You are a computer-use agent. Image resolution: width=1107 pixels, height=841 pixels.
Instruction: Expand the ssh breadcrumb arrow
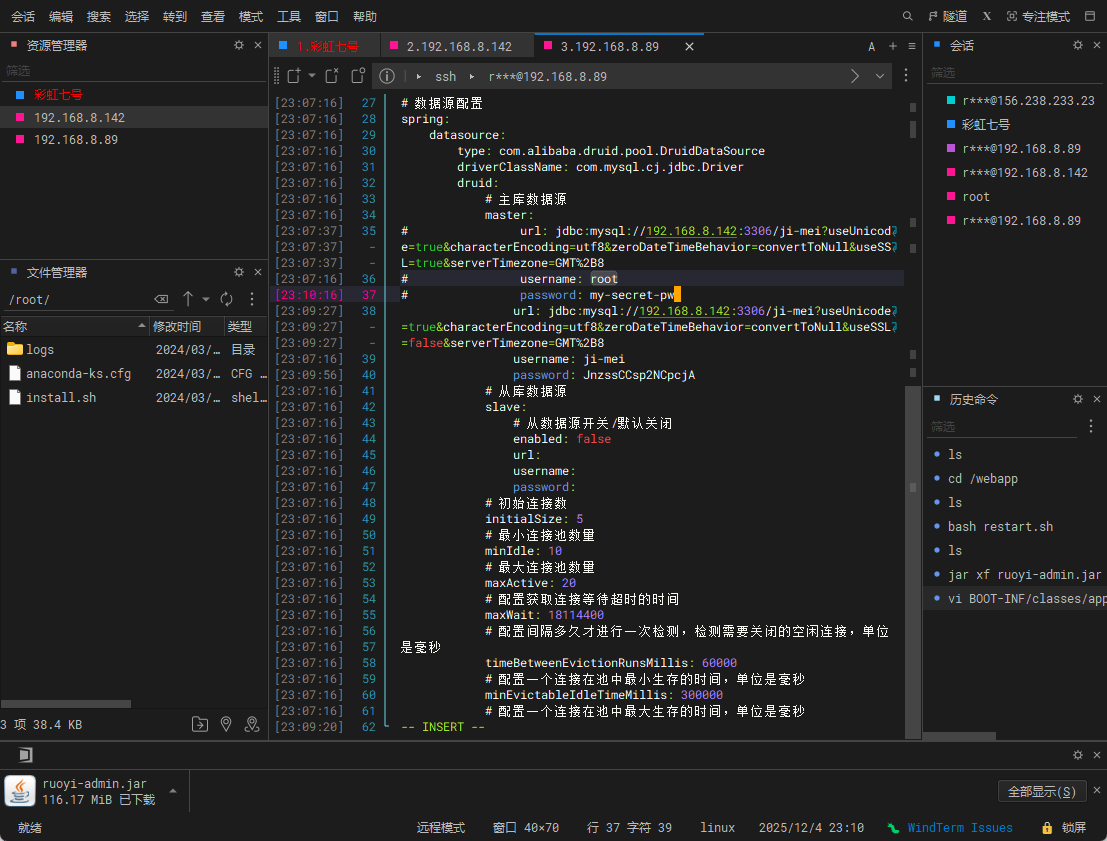419,76
